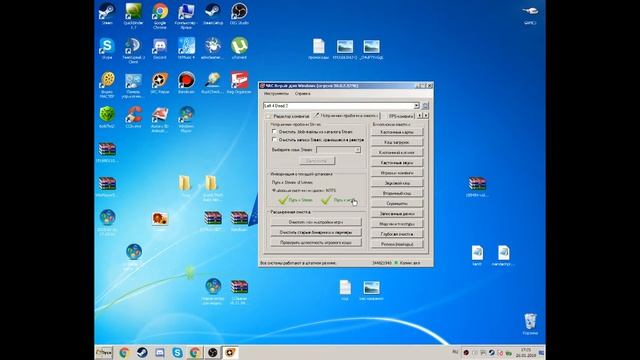Select the CCleaner desktop icon
640x360 pixels.
[133, 117]
